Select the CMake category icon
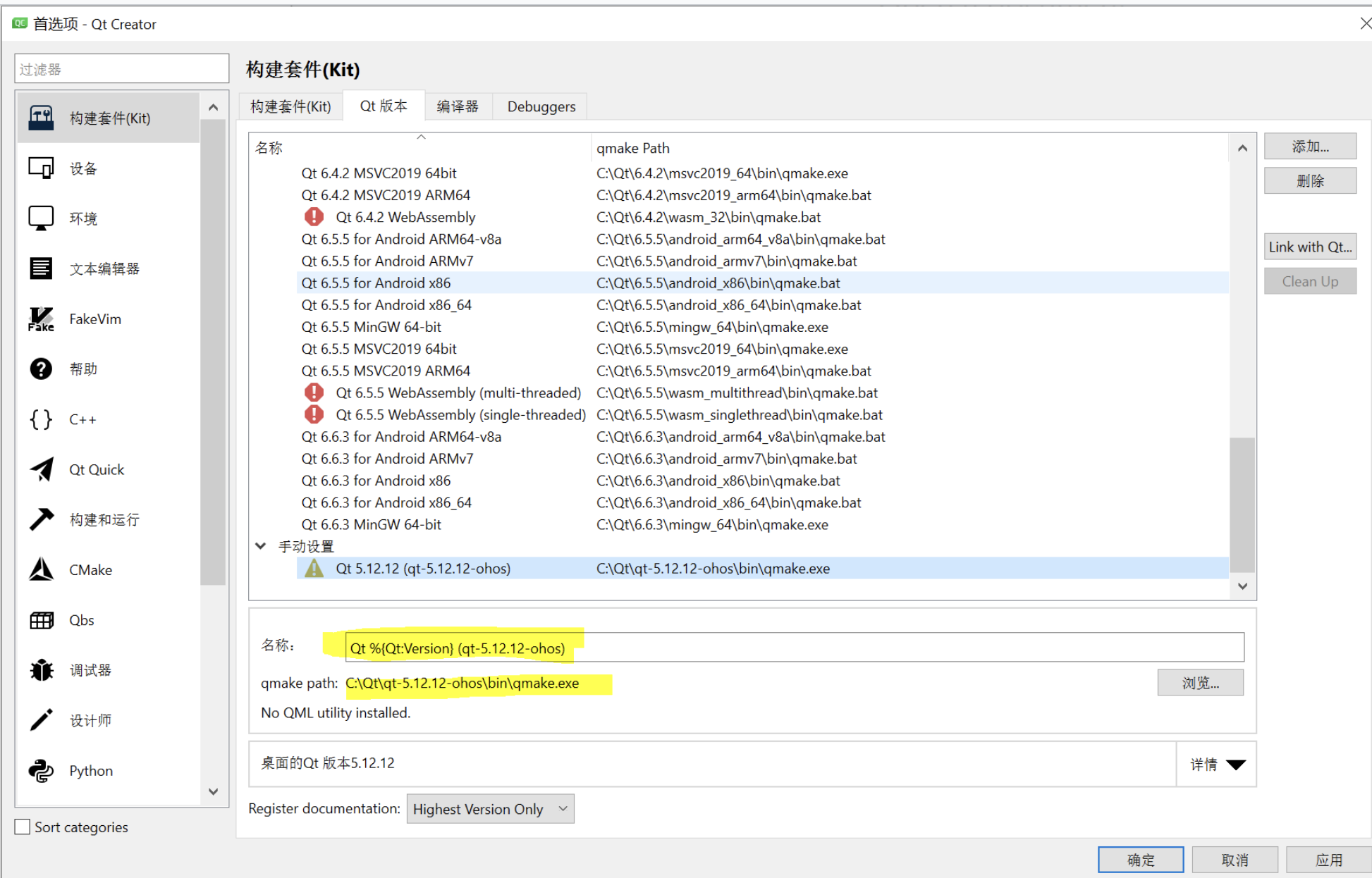The width and height of the screenshot is (1372, 878). (x=42, y=569)
